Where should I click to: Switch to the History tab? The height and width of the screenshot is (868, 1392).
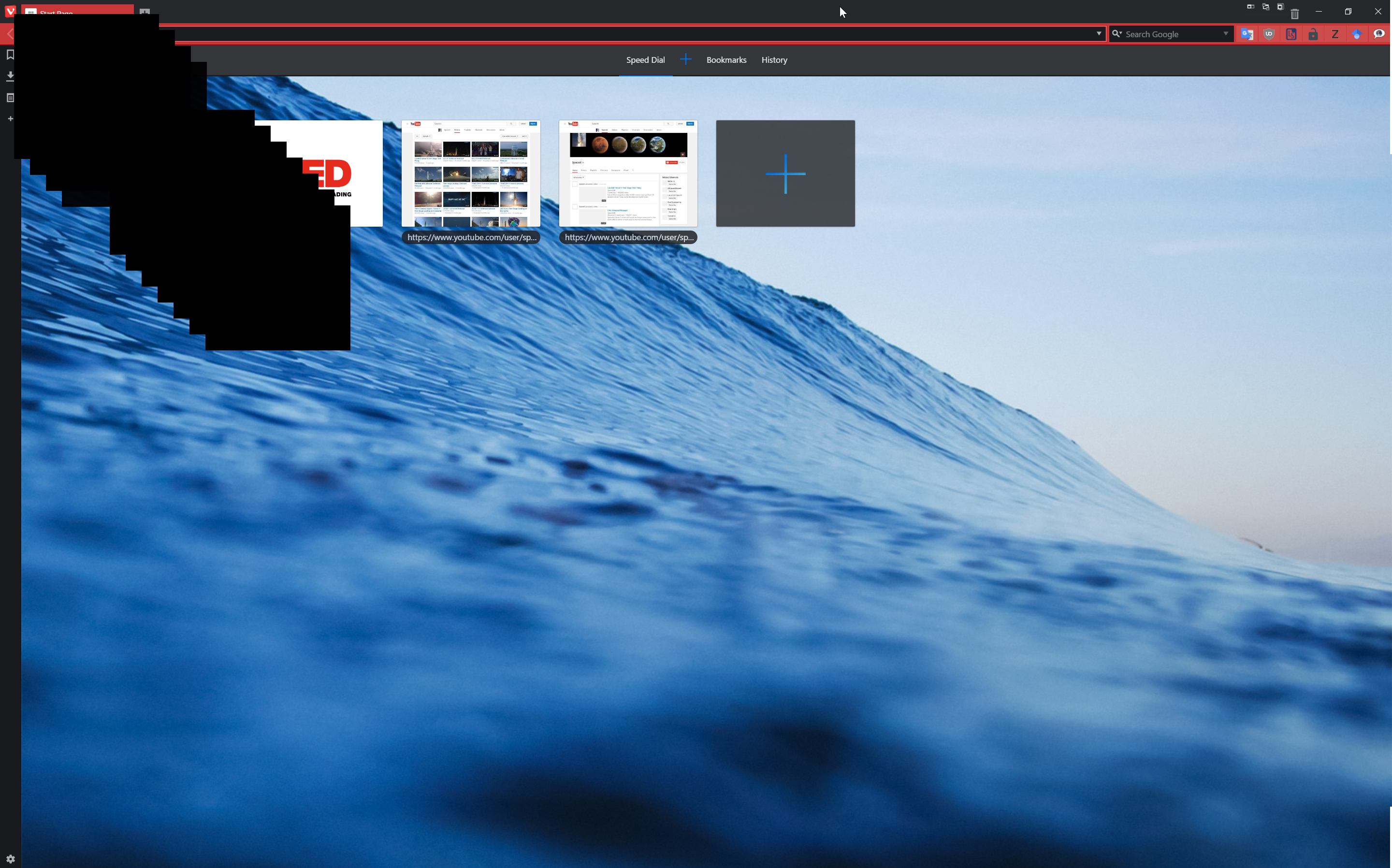(x=774, y=60)
